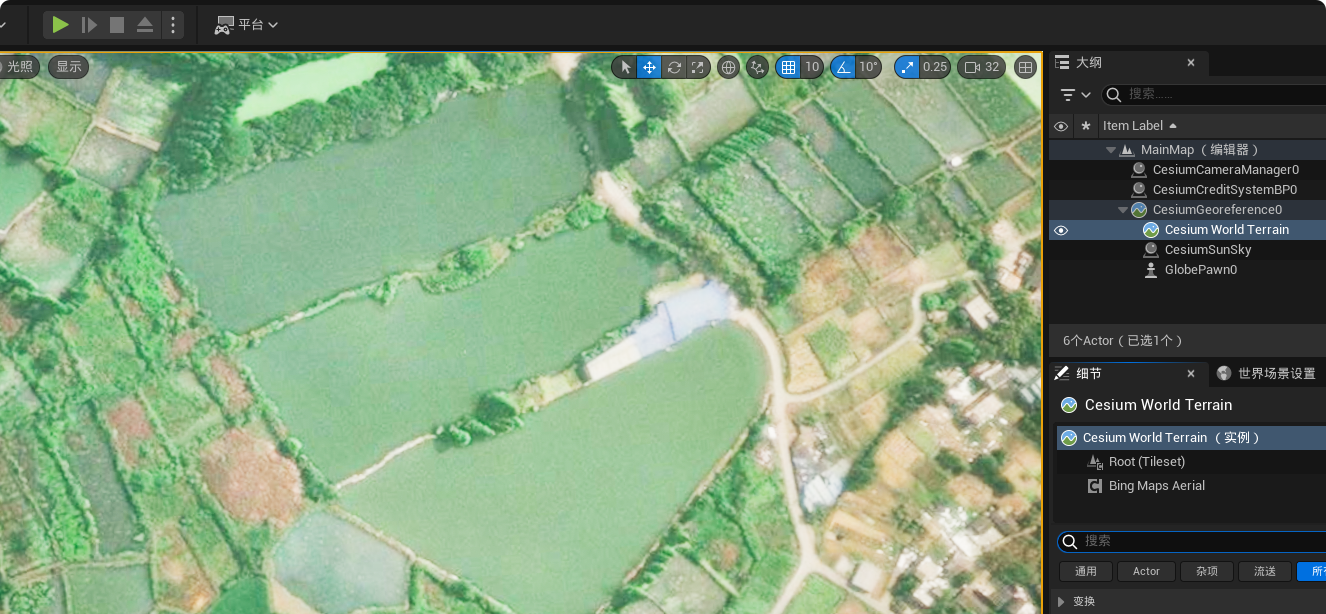Collapse the CesiumGeoreference0 tree node
The height and width of the screenshot is (614, 1326).
pyautogui.click(x=1123, y=210)
